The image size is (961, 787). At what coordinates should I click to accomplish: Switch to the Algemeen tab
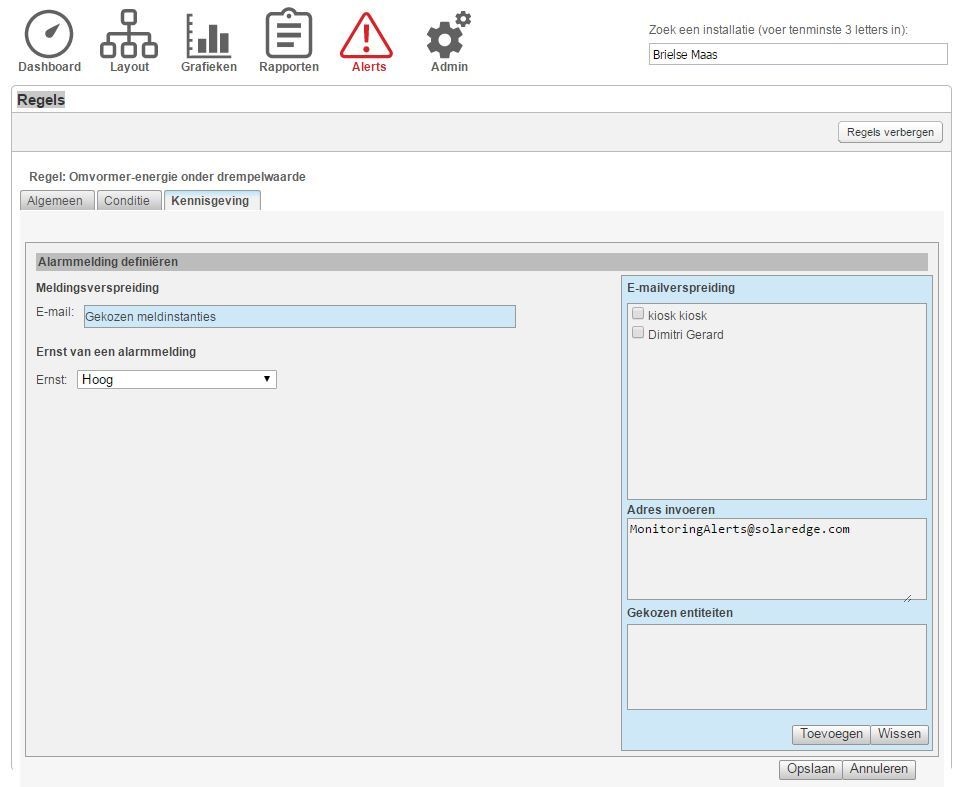point(57,200)
